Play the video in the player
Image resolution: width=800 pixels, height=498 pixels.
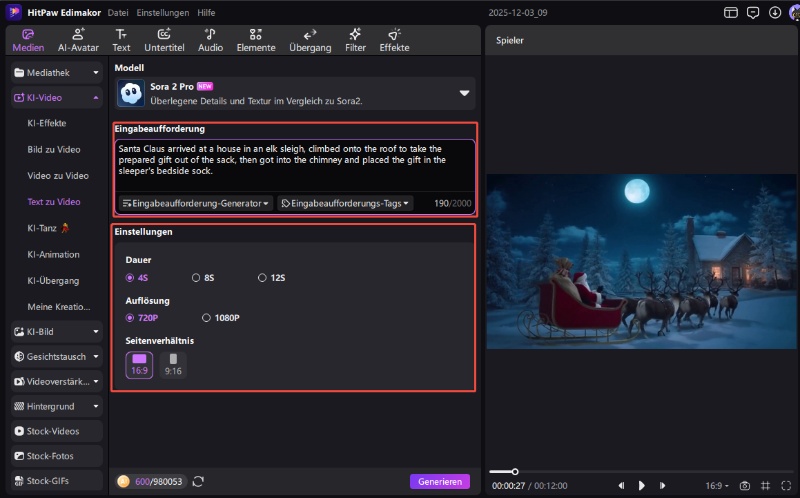(641, 485)
